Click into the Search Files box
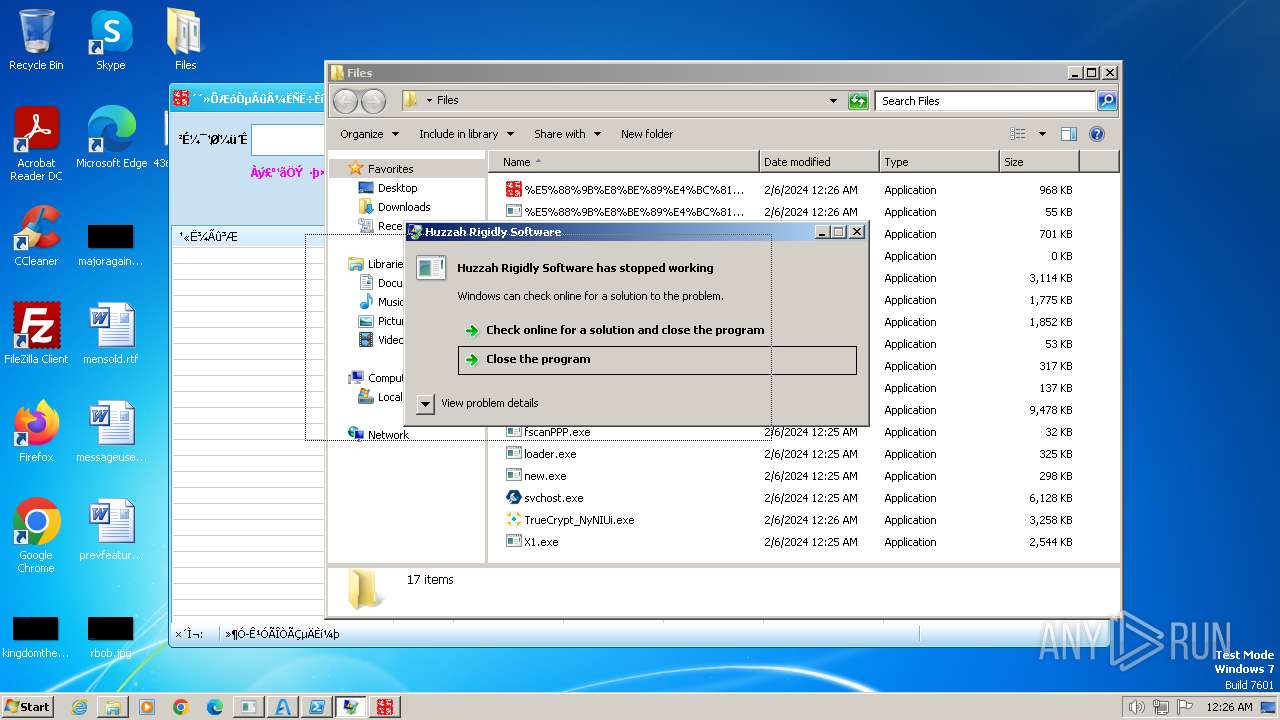The height and width of the screenshot is (720, 1280). tap(986, 100)
